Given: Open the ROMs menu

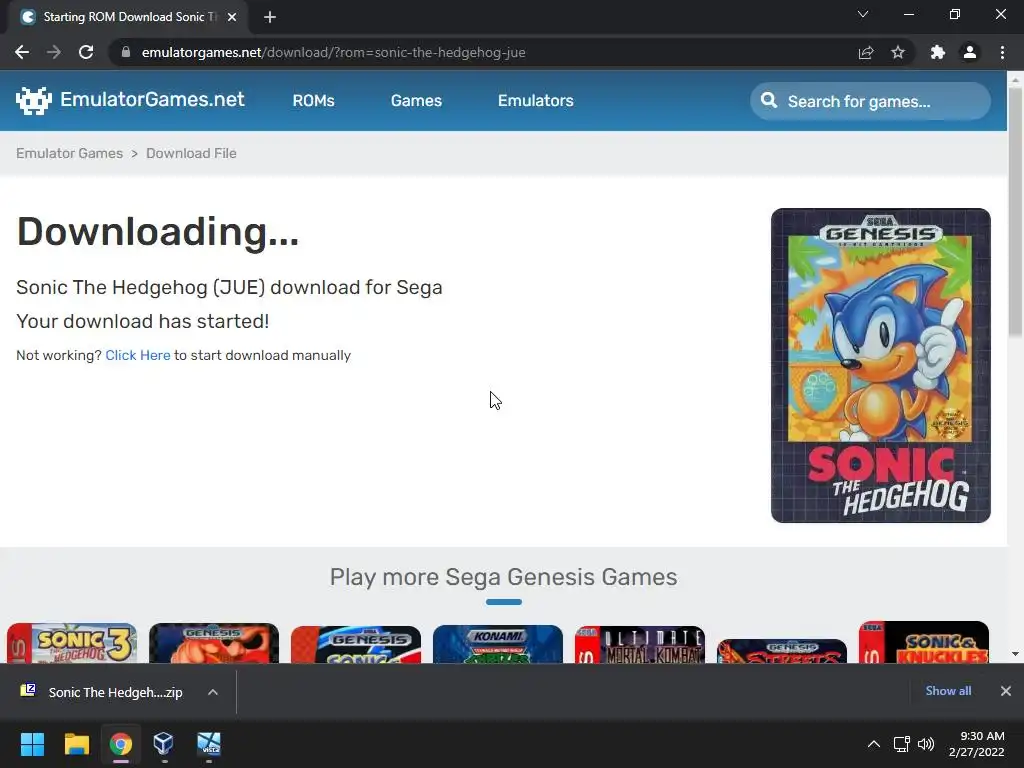Looking at the screenshot, I should (x=313, y=101).
